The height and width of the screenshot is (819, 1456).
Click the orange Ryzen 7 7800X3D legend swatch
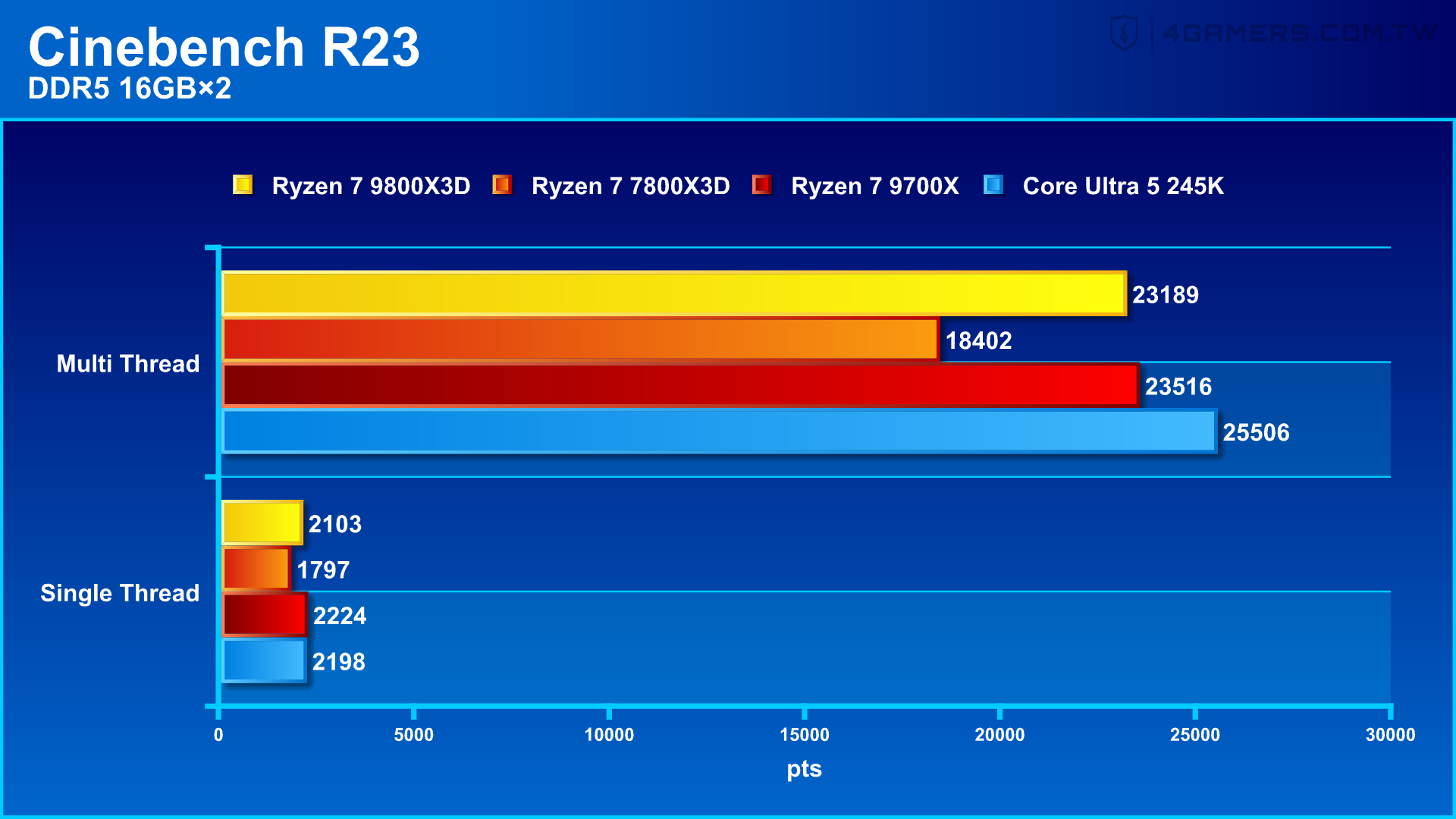(502, 184)
